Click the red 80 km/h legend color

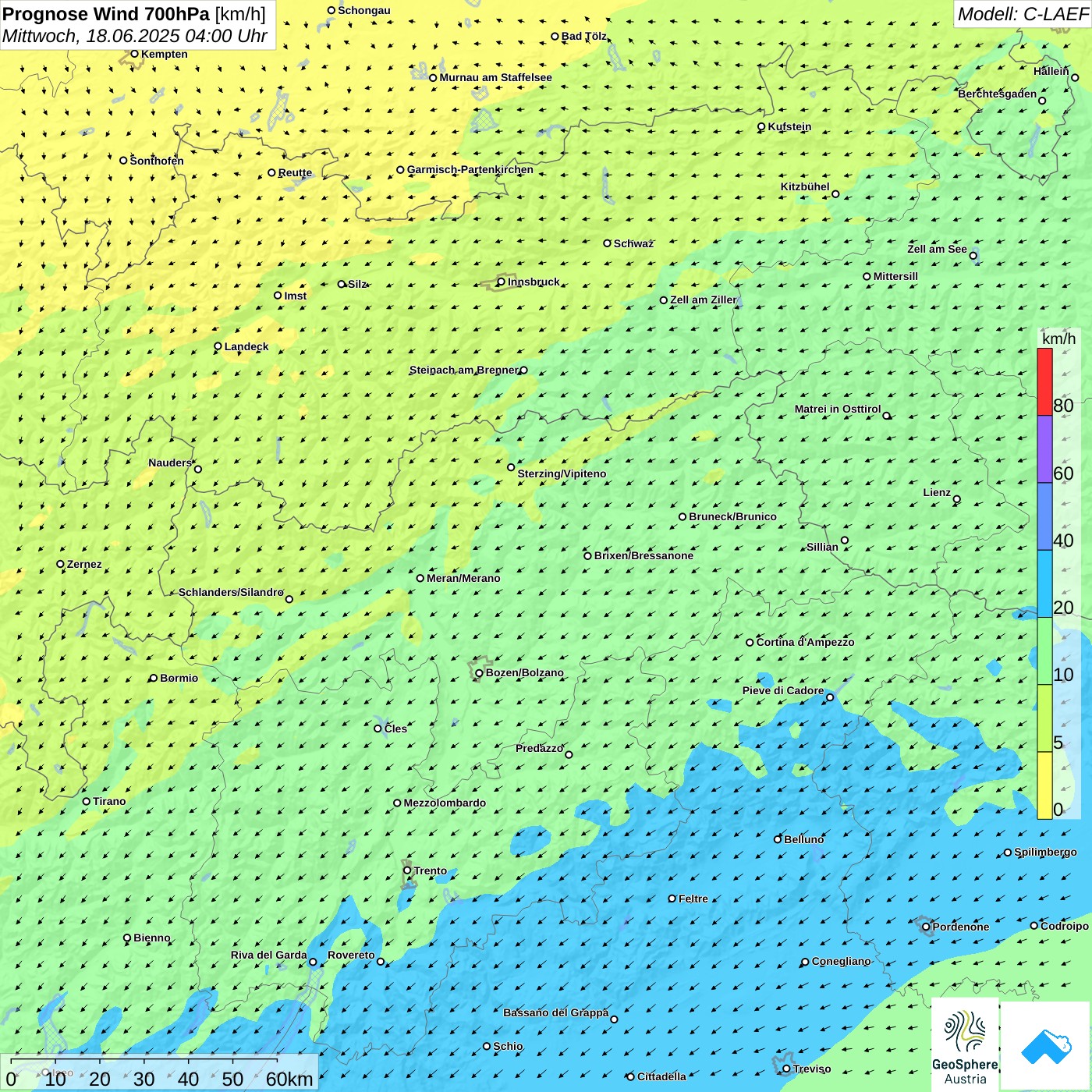(1044, 381)
